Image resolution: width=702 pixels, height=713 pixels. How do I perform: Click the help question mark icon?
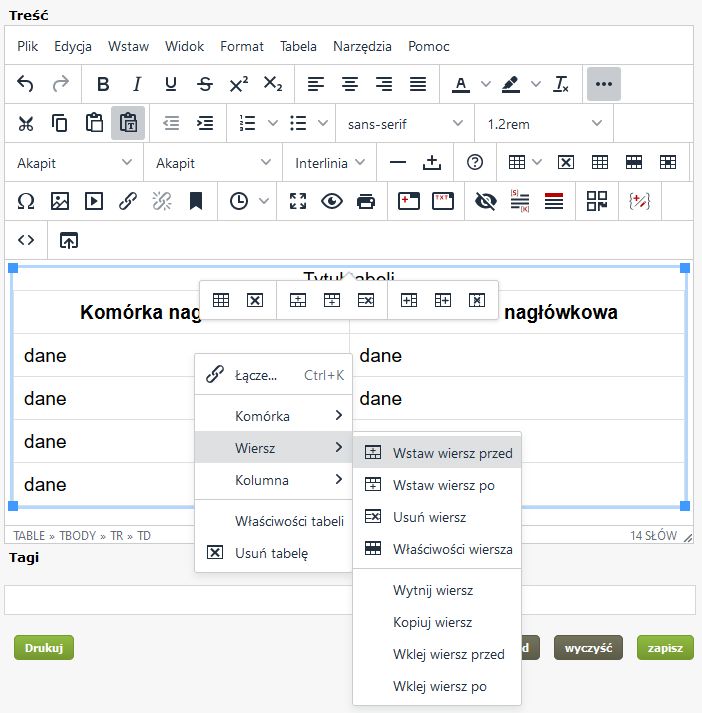(x=475, y=162)
